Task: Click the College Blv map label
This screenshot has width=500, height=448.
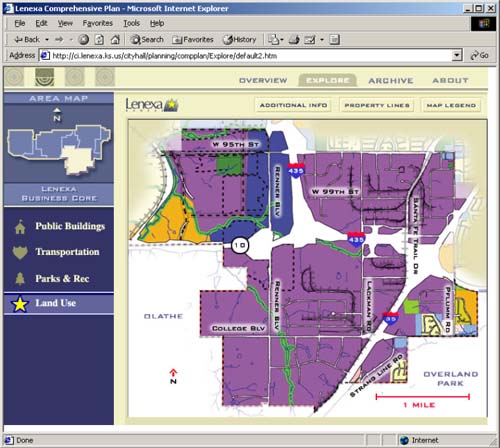Action: (x=238, y=328)
